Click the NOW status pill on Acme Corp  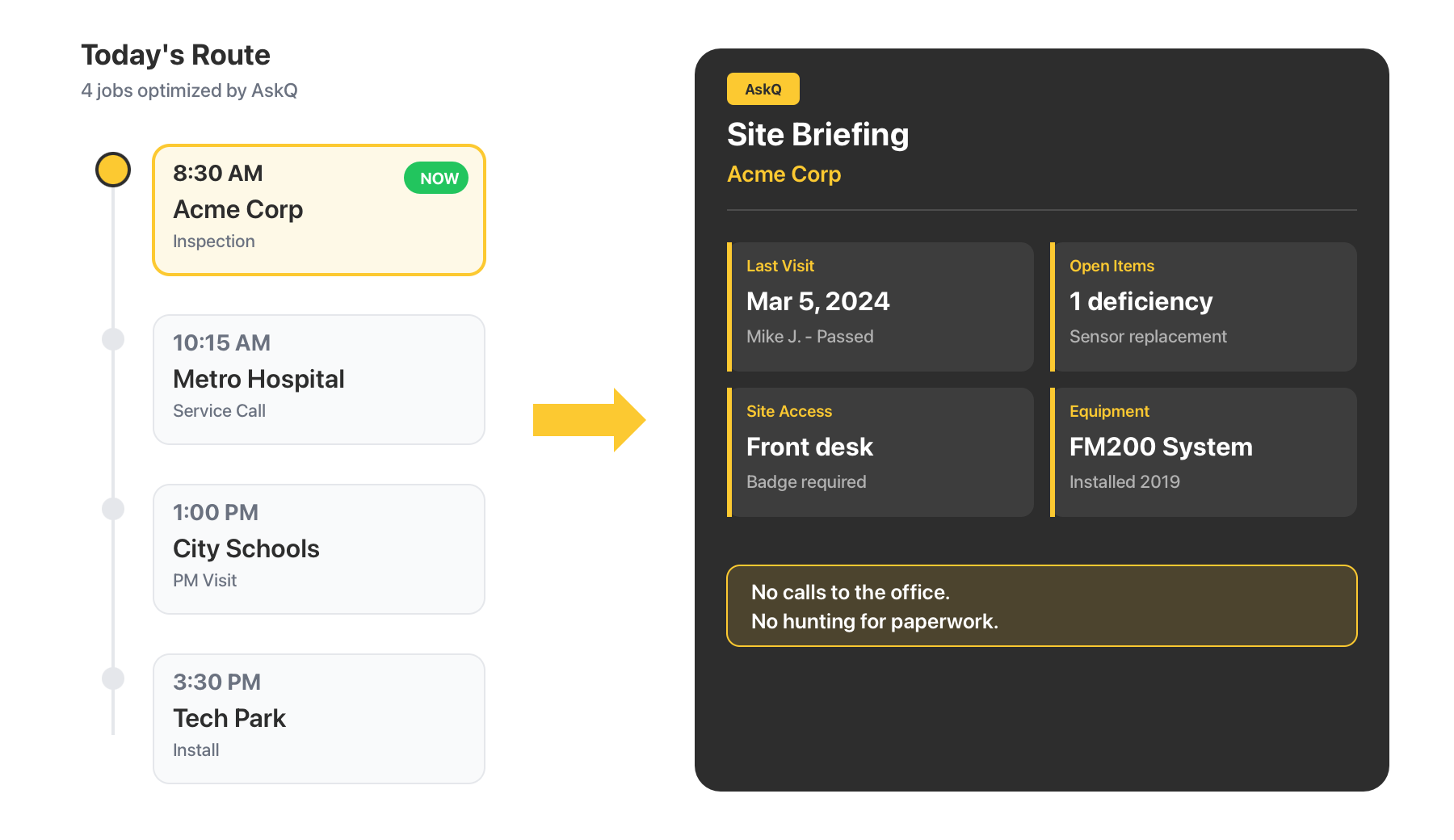click(x=436, y=178)
